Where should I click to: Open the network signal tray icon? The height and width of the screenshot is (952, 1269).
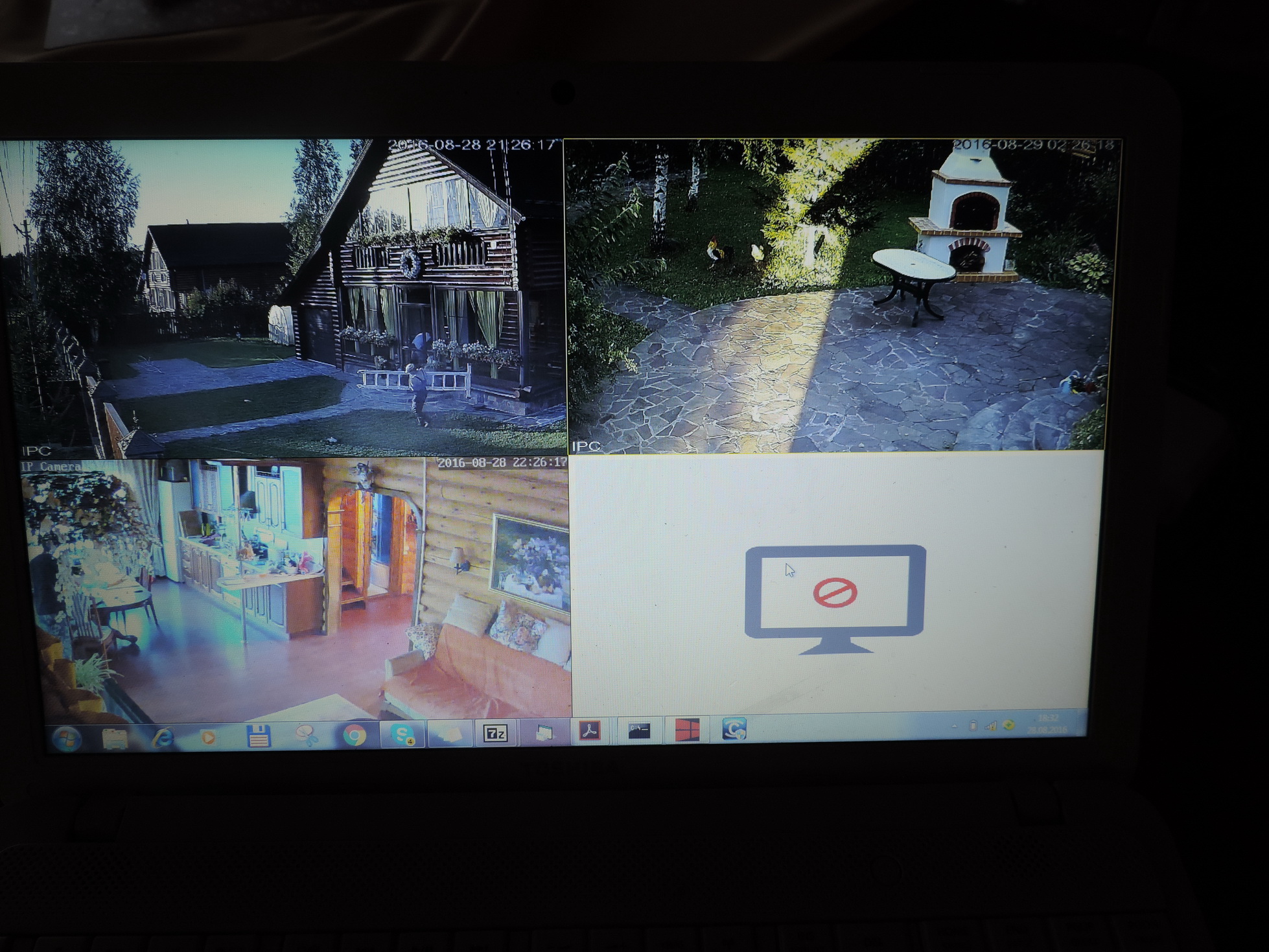tap(990, 726)
